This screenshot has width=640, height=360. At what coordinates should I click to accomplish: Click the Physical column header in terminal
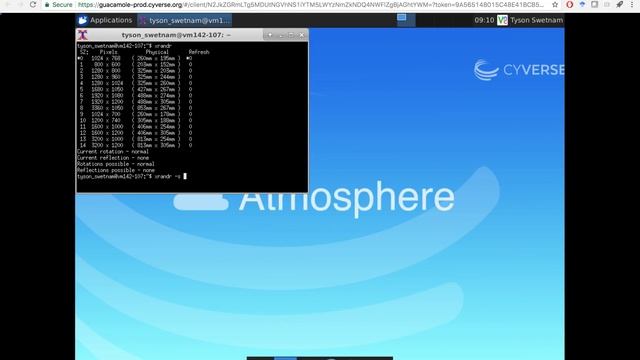[157, 52]
